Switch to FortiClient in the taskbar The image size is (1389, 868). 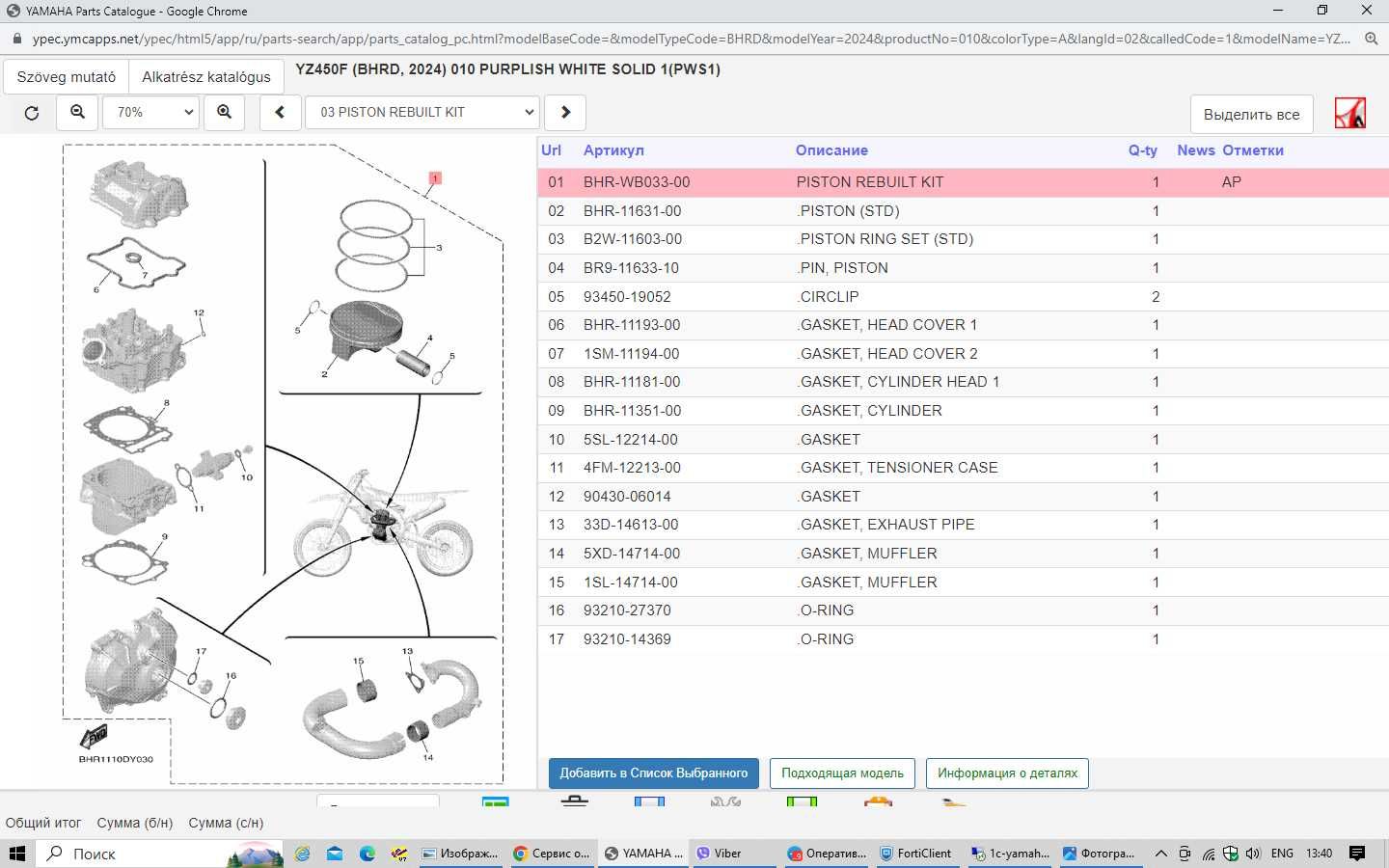(916, 854)
